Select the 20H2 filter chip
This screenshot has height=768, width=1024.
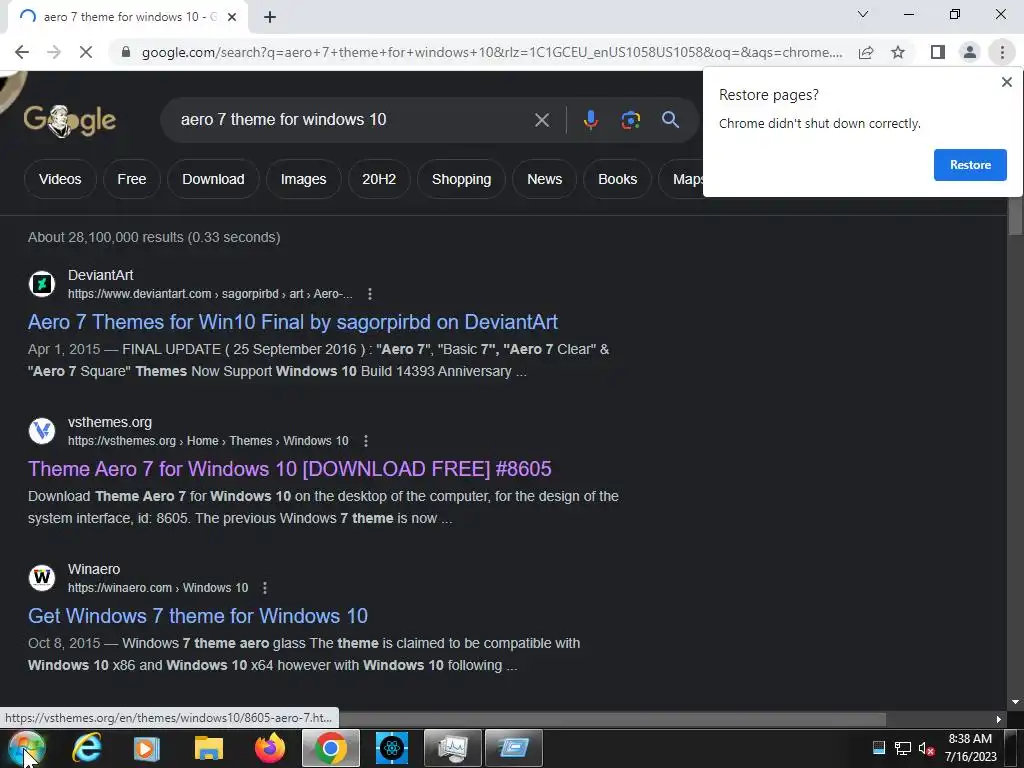[x=379, y=179]
